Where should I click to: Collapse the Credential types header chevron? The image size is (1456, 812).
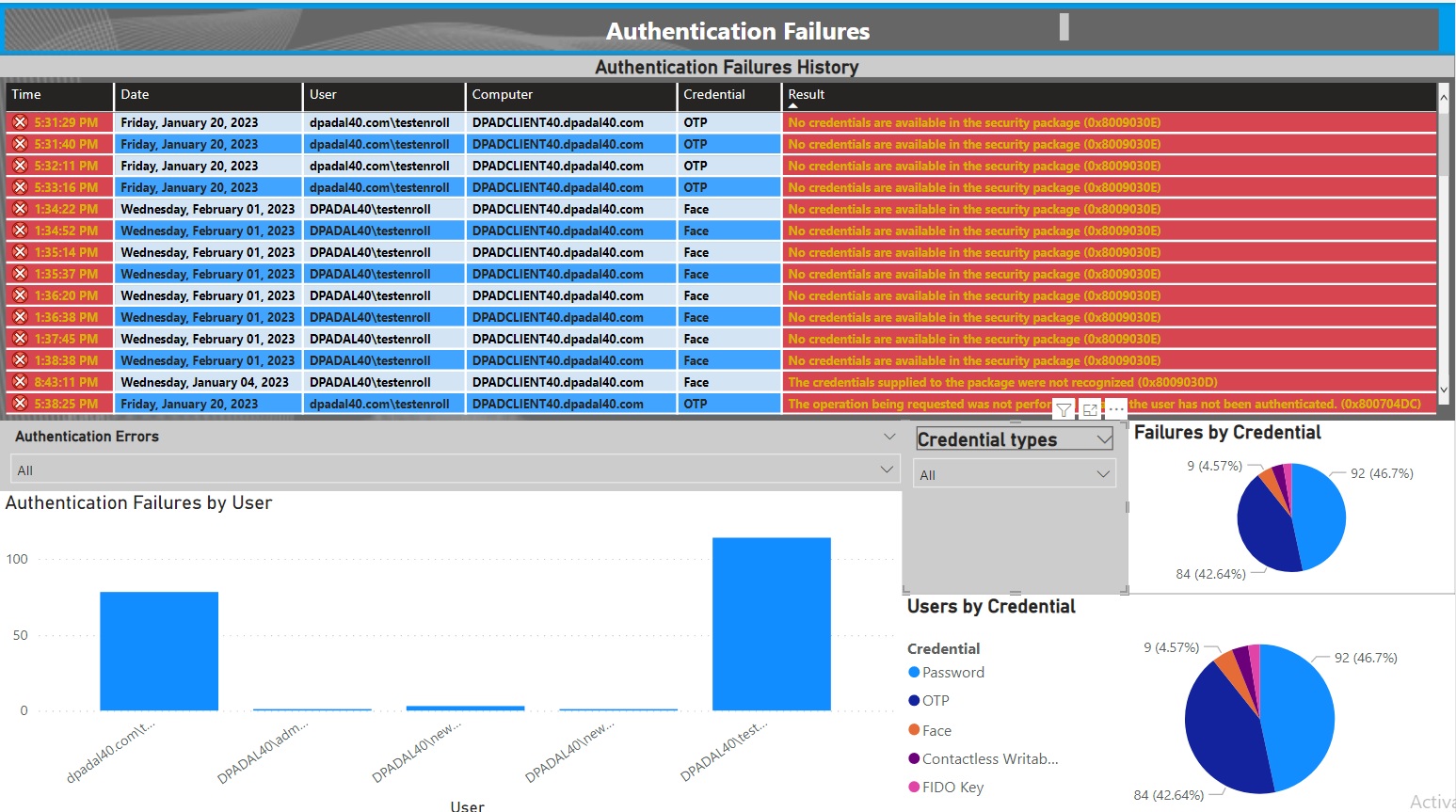point(1104,439)
